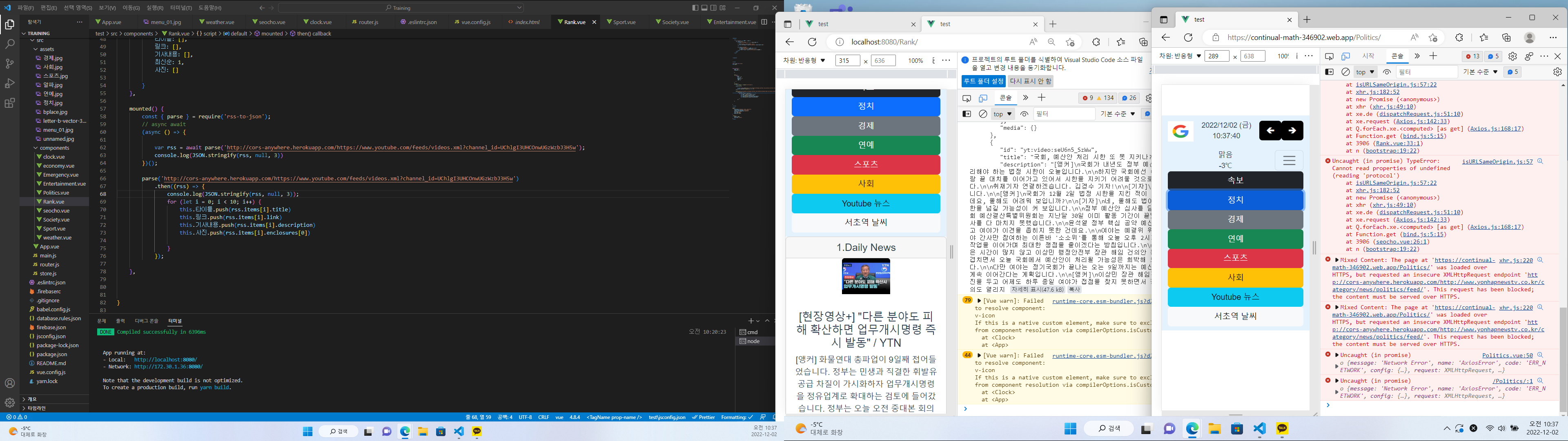Open the Search view in VS Code activity bar
1568x441 pixels.
pyautogui.click(x=10, y=44)
